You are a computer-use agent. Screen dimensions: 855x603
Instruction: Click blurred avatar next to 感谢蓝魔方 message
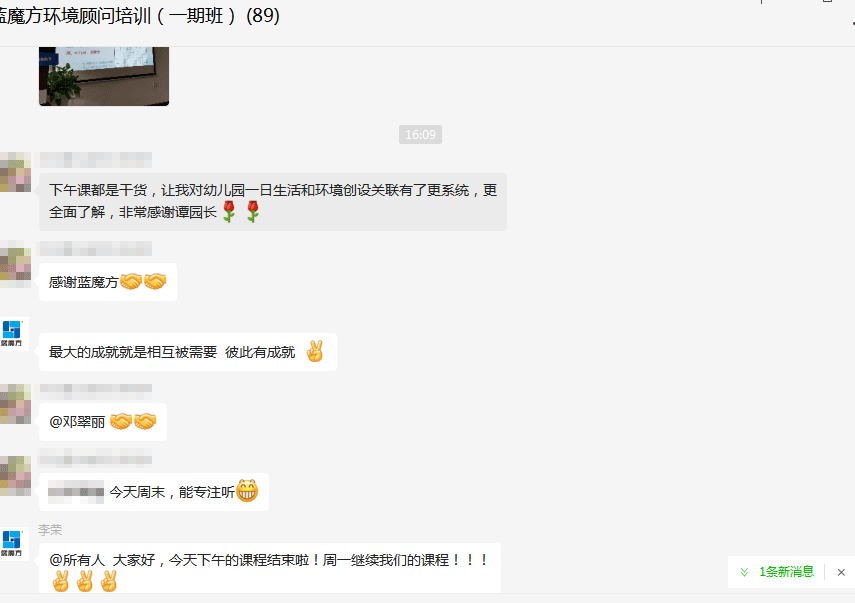[x=15, y=264]
